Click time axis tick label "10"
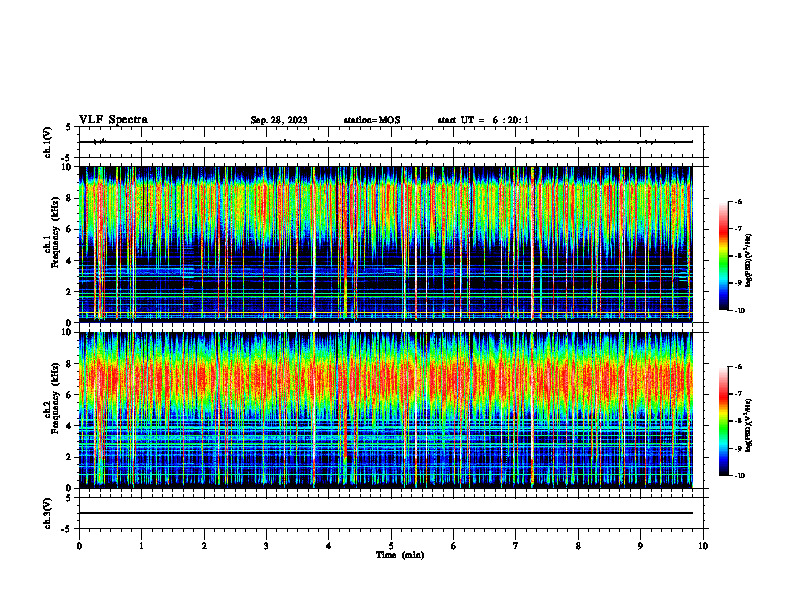The image size is (792, 612). point(703,546)
